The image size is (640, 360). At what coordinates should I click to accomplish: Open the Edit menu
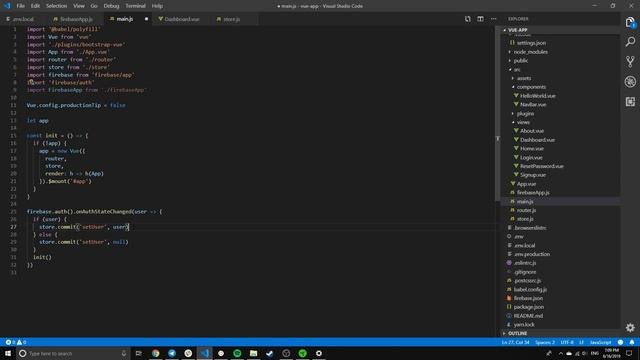(x=35, y=6)
